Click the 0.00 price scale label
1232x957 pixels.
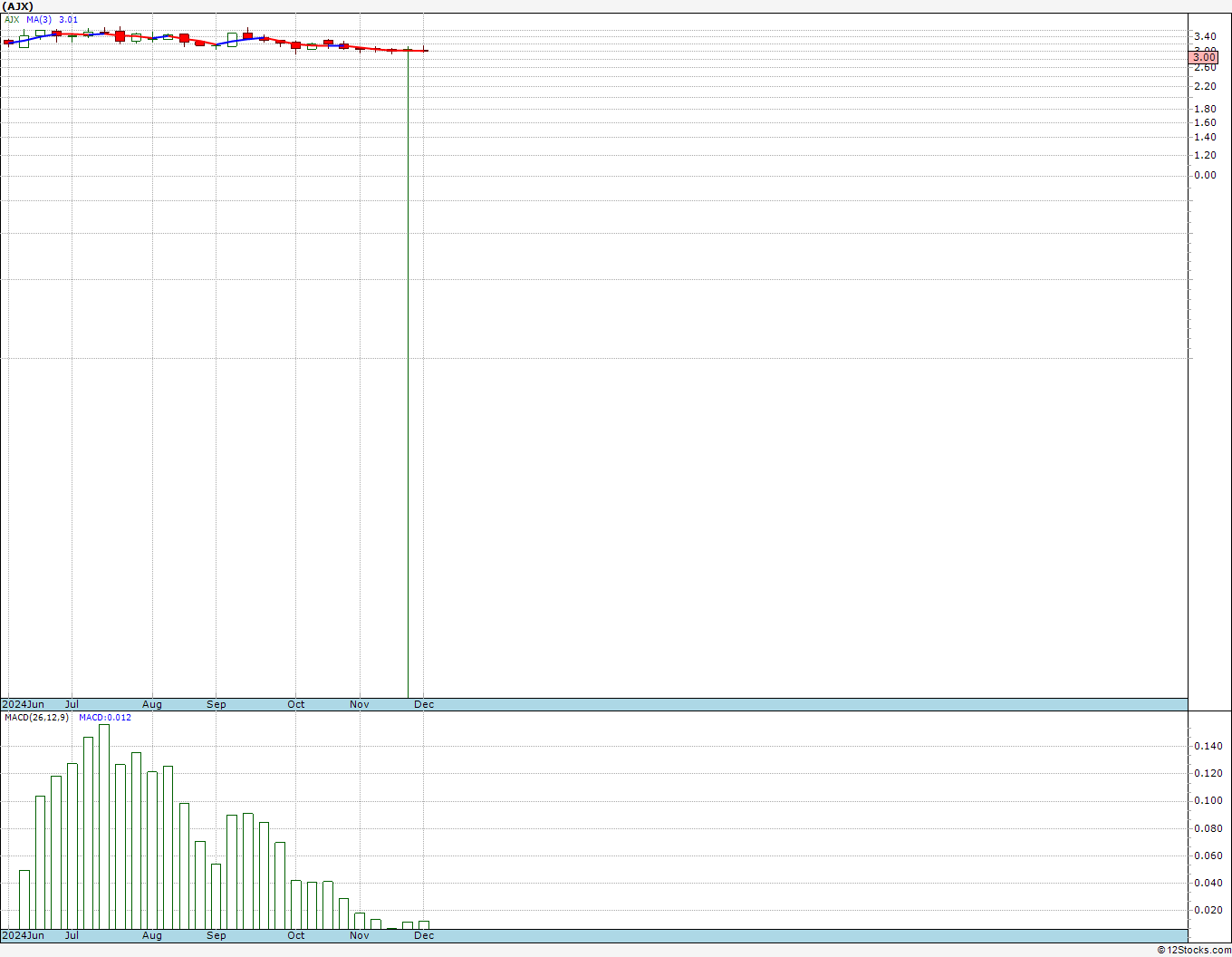(1205, 175)
